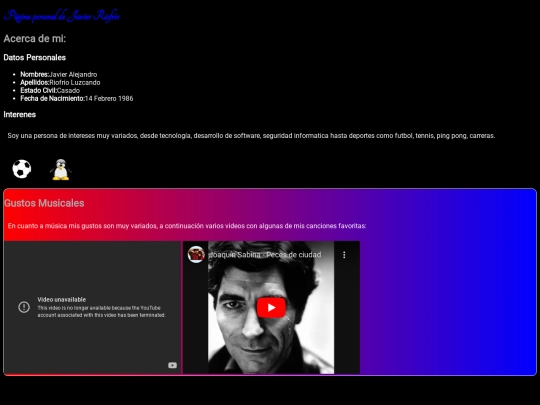Open the Sabina video's three-dot menu
Image resolution: width=540 pixels, height=405 pixels.
(344, 255)
